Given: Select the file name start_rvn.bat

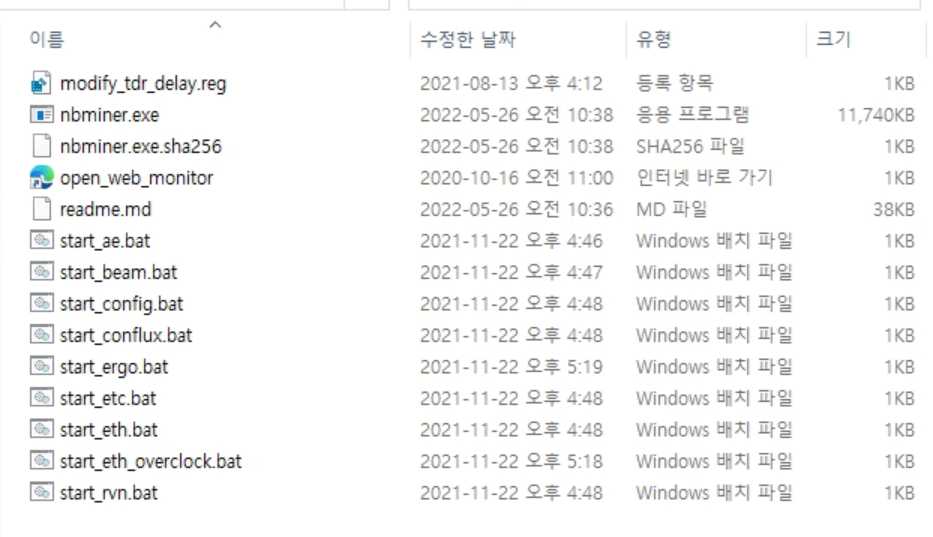Looking at the screenshot, I should (x=108, y=492).
